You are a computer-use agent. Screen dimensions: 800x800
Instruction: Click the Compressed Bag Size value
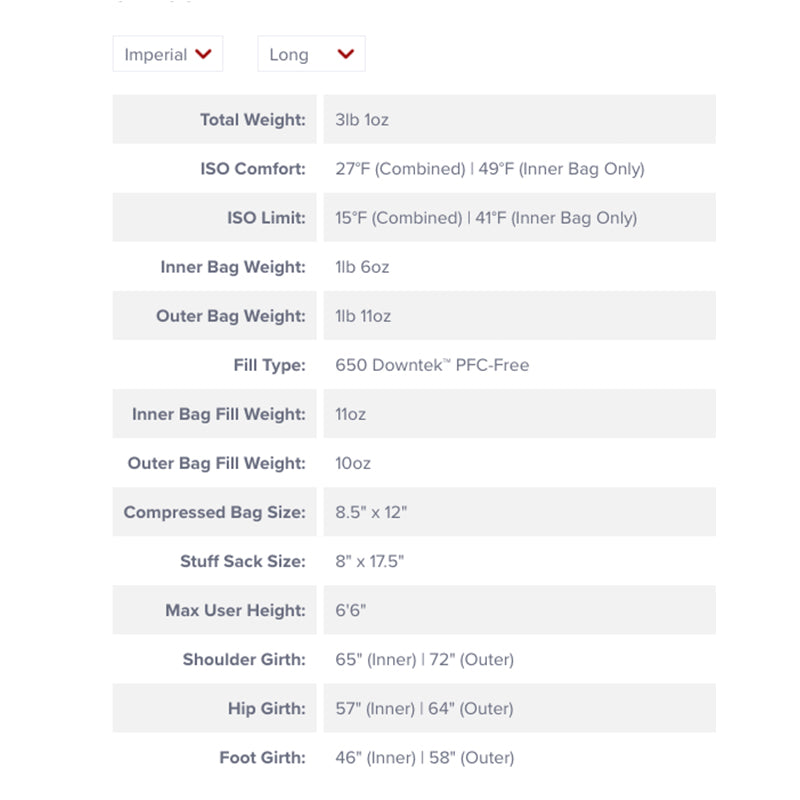coord(371,512)
